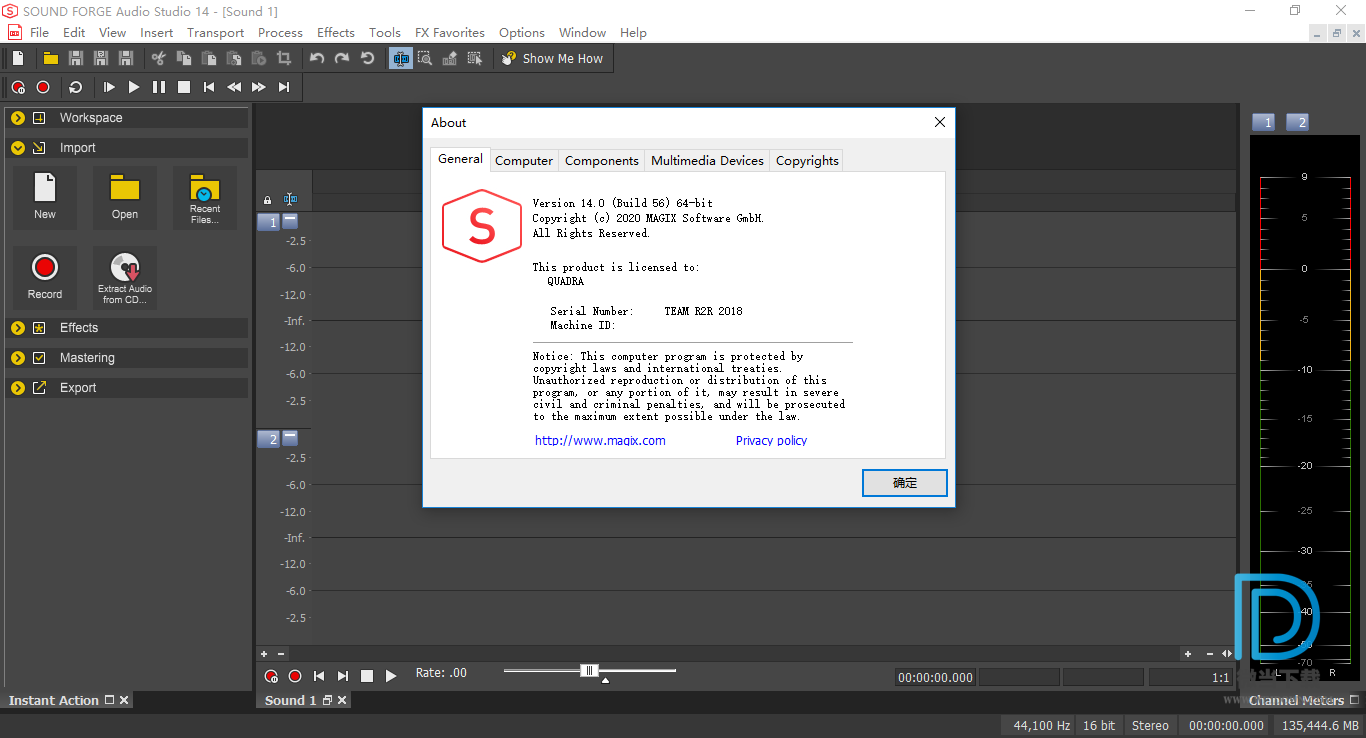Click Fast Forward in the transport toolbar
Screen dimensions: 1366x738
click(259, 87)
